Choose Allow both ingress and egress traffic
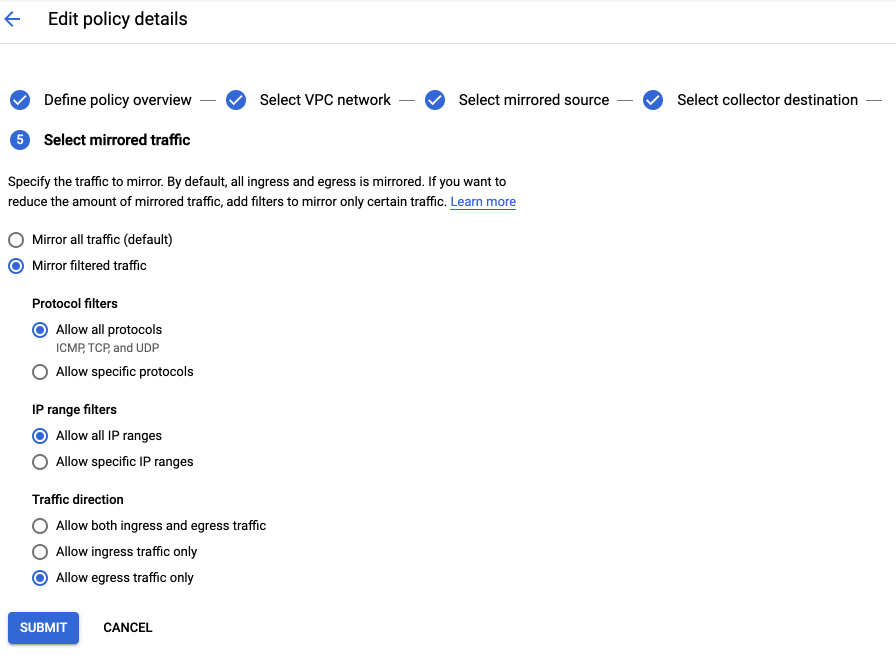Image resolution: width=896 pixels, height=663 pixels. [40, 526]
